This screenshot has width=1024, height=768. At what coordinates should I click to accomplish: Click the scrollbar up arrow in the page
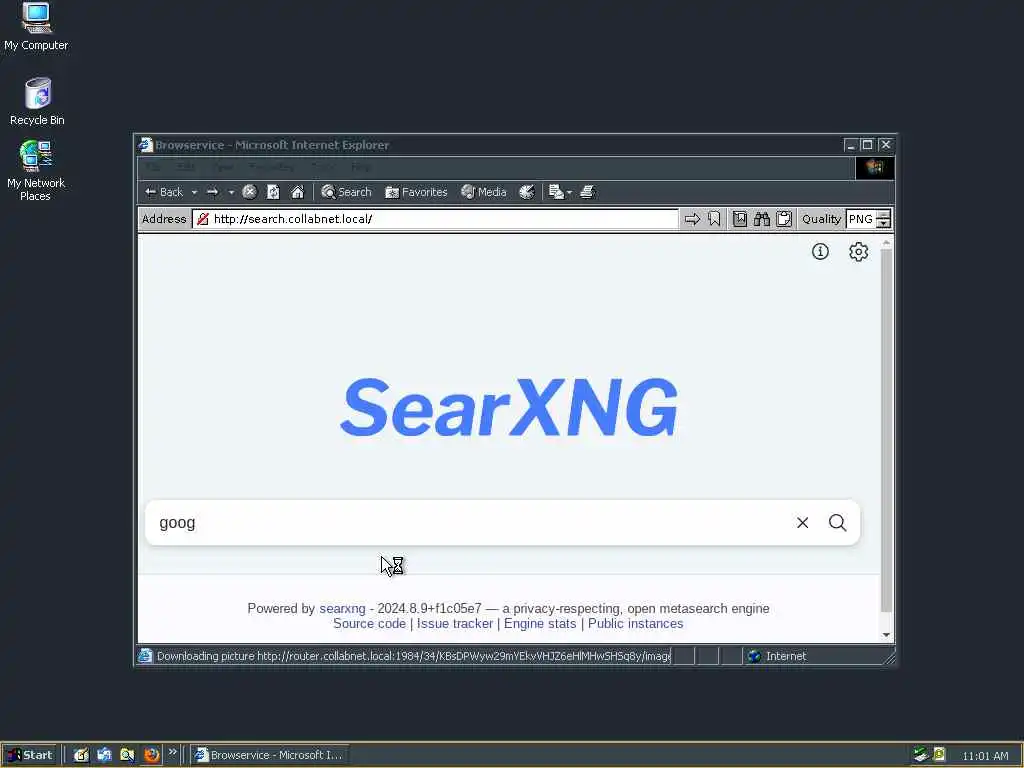click(x=886, y=242)
